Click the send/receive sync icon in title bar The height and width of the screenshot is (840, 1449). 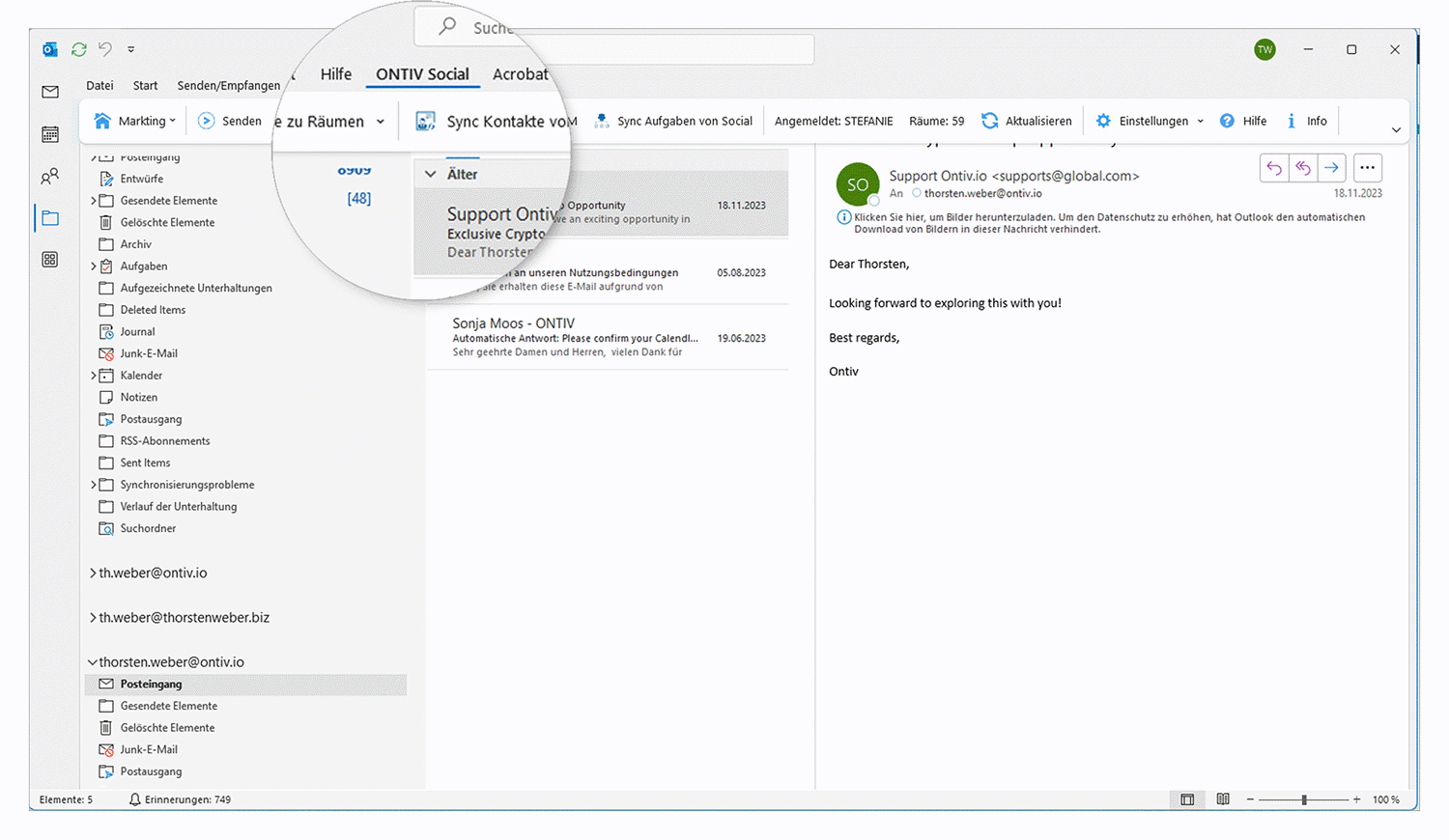point(79,49)
